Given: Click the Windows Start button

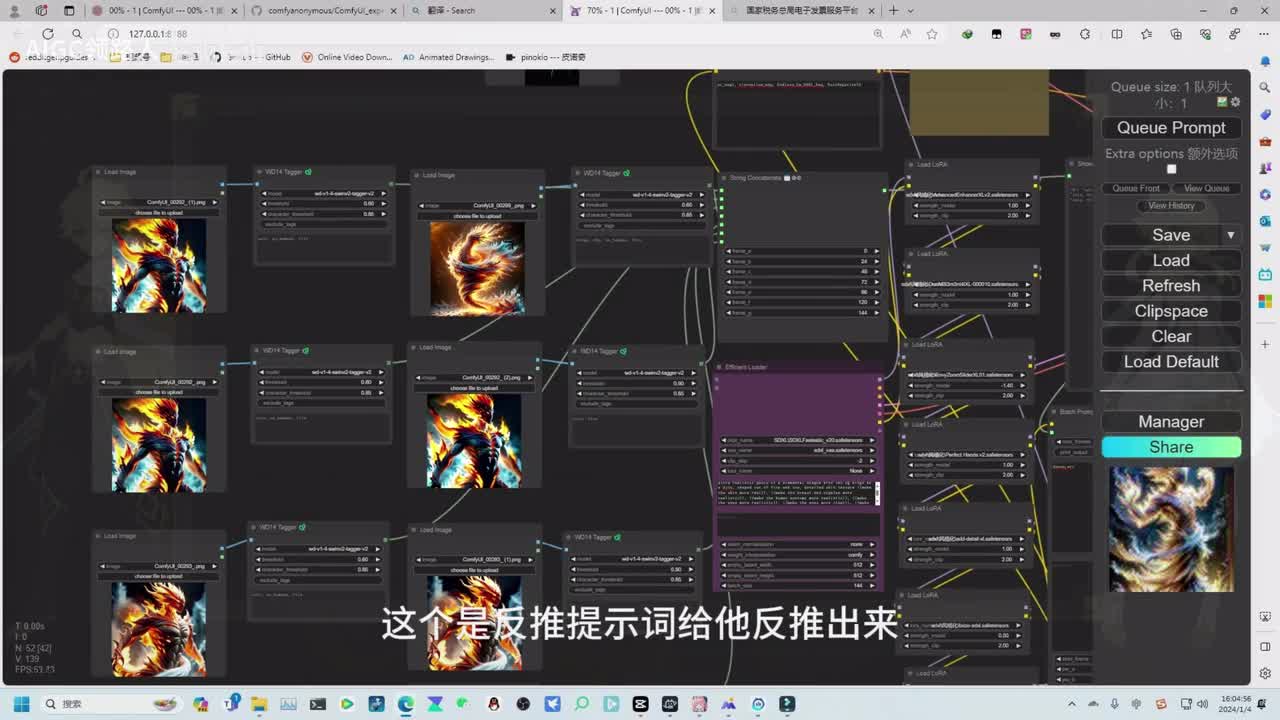Looking at the screenshot, I should (21, 704).
